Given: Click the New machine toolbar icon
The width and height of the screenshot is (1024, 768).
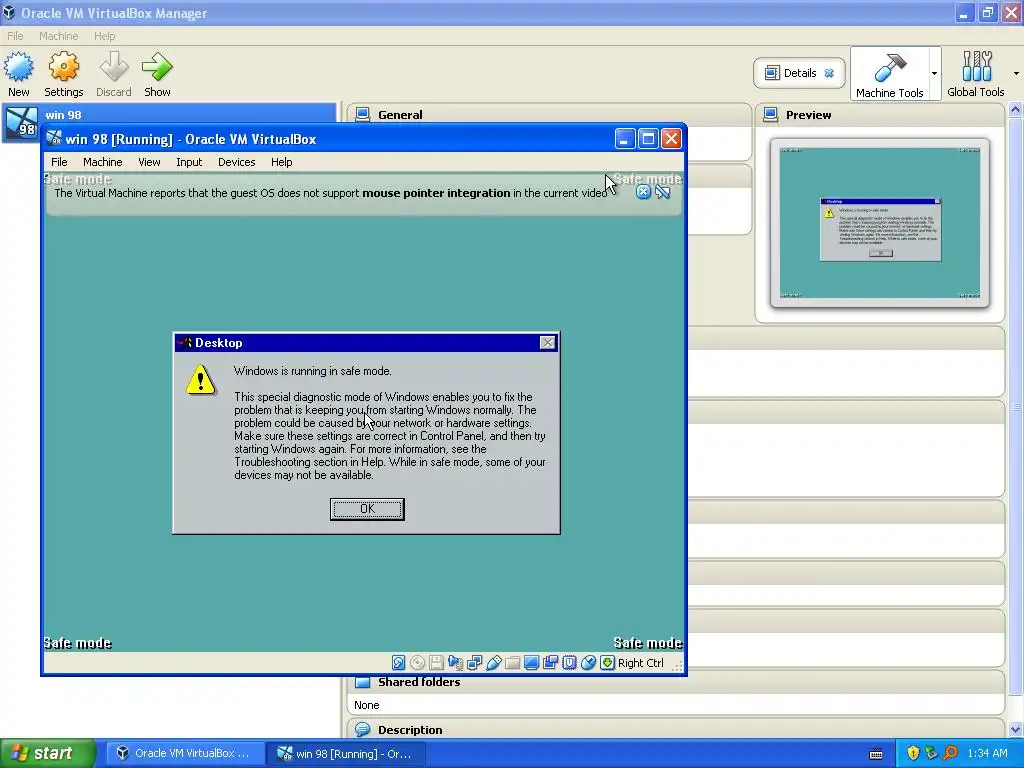Looking at the screenshot, I should [x=18, y=74].
